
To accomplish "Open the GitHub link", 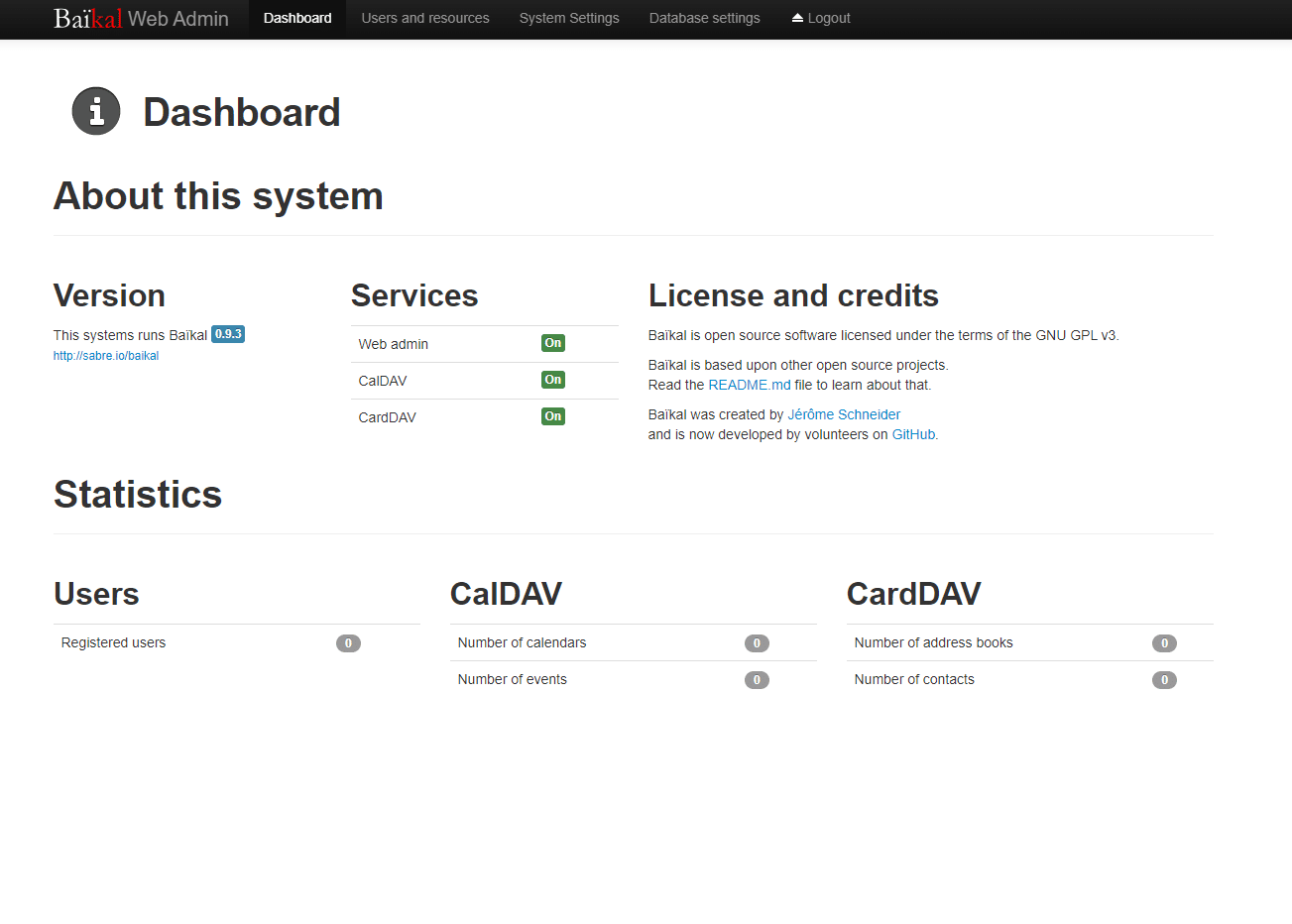I will pos(913,434).
